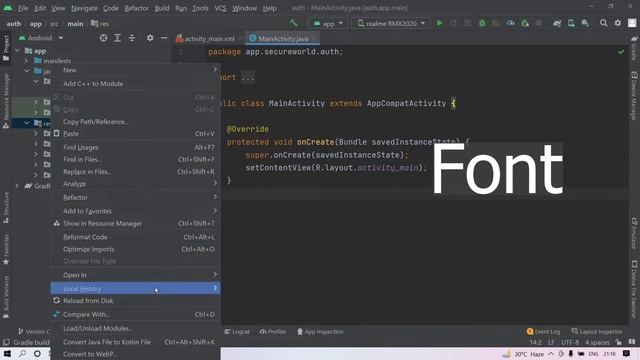
Task: Open the Build Variants side tool window
Action: tap(6, 297)
